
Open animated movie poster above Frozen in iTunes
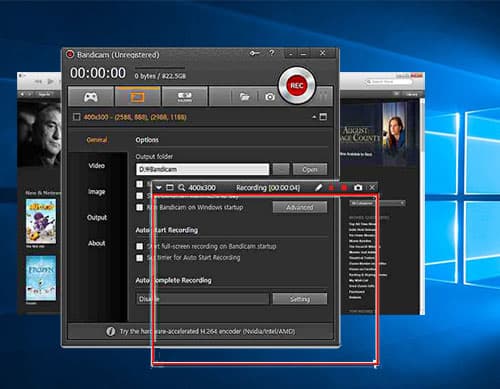(x=41, y=221)
